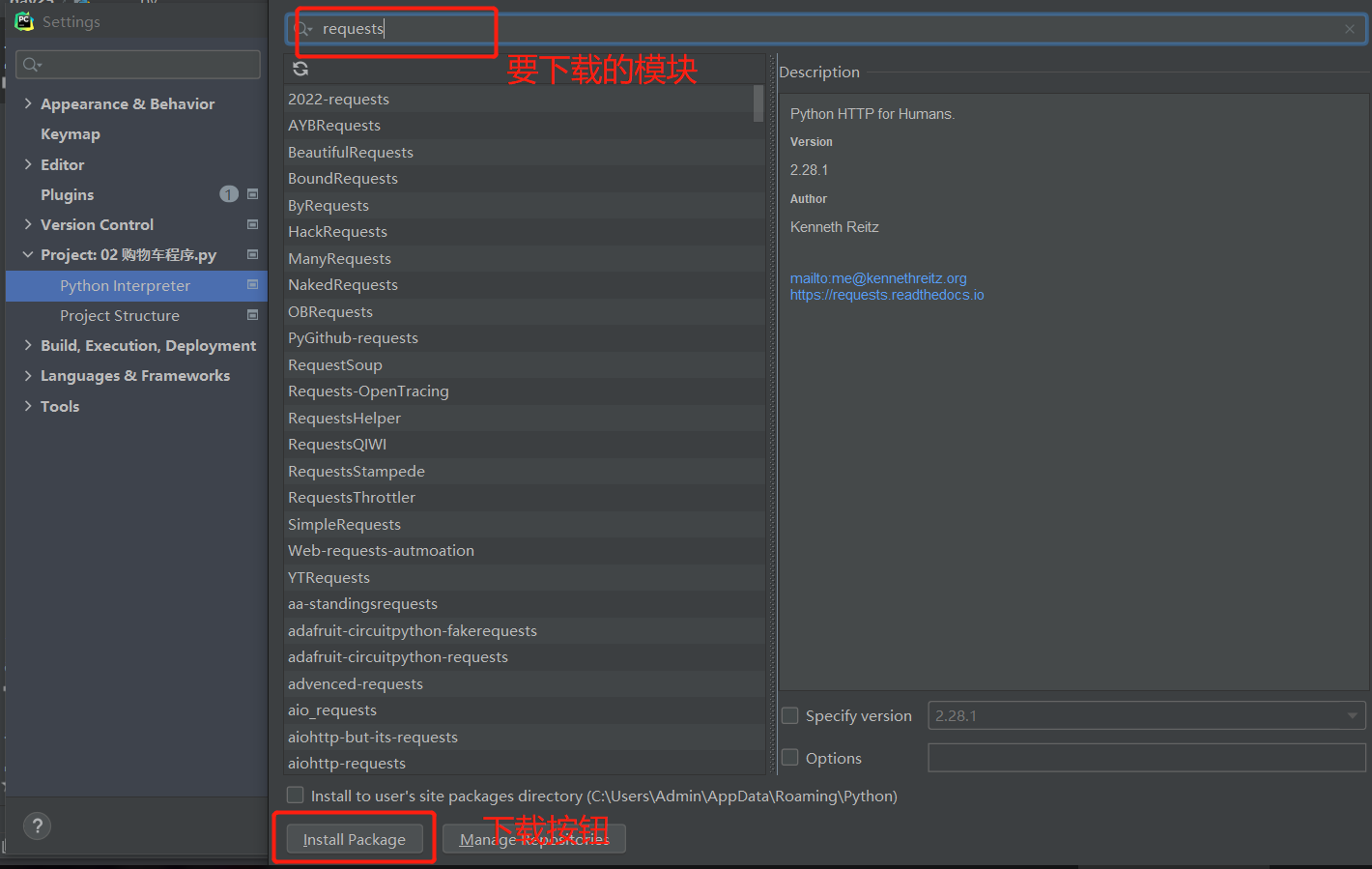Expand the Editor settings section
This screenshot has width=1372, height=869.
click(28, 164)
